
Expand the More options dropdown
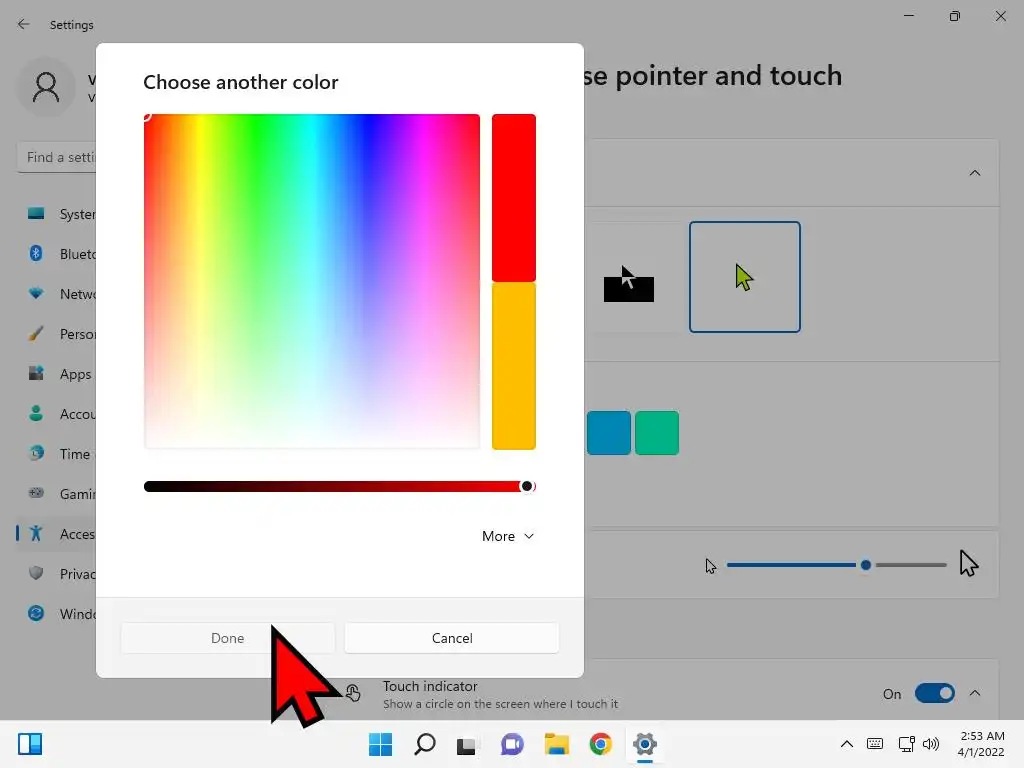click(x=508, y=536)
